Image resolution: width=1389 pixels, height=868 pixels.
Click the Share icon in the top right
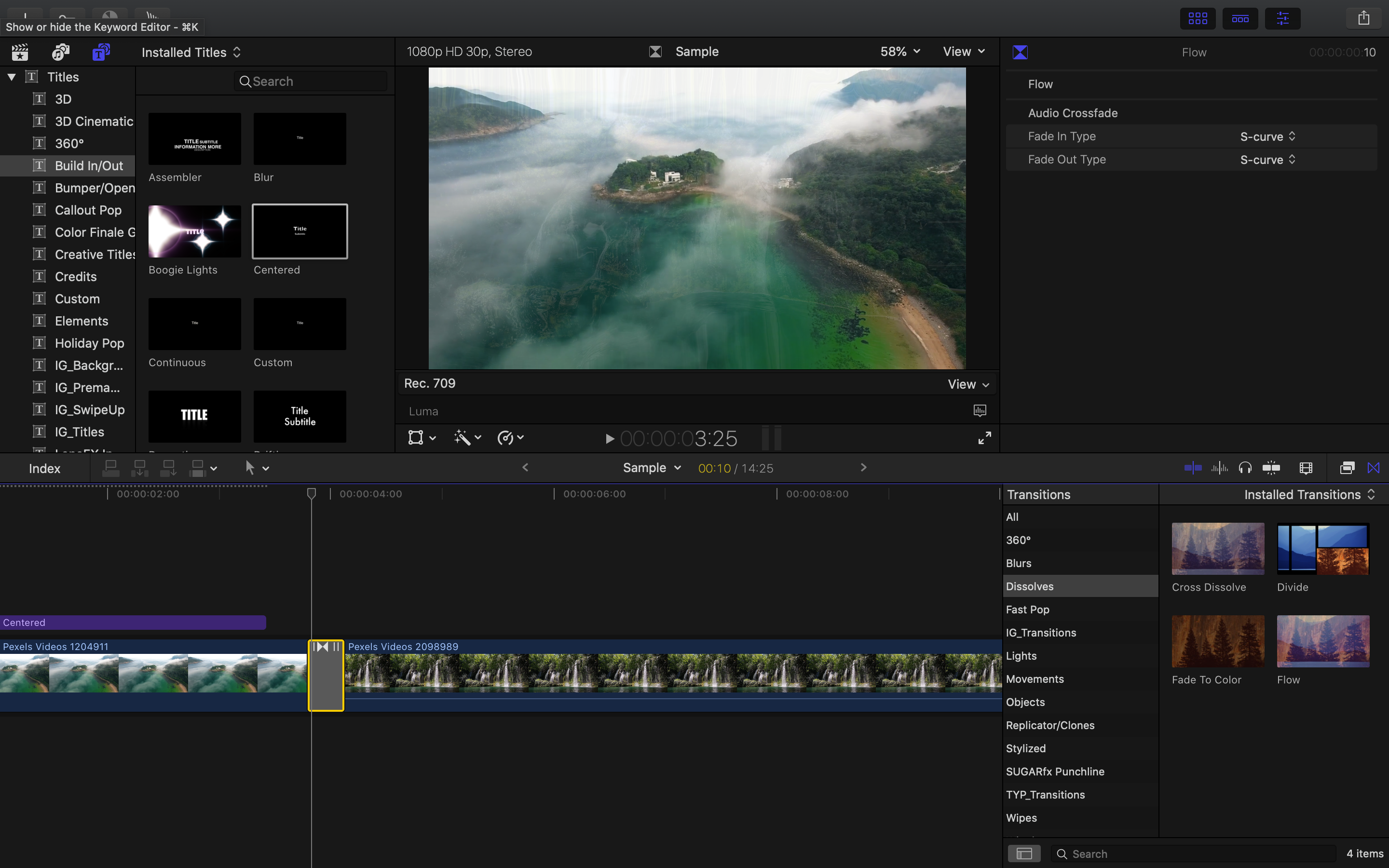pyautogui.click(x=1364, y=17)
